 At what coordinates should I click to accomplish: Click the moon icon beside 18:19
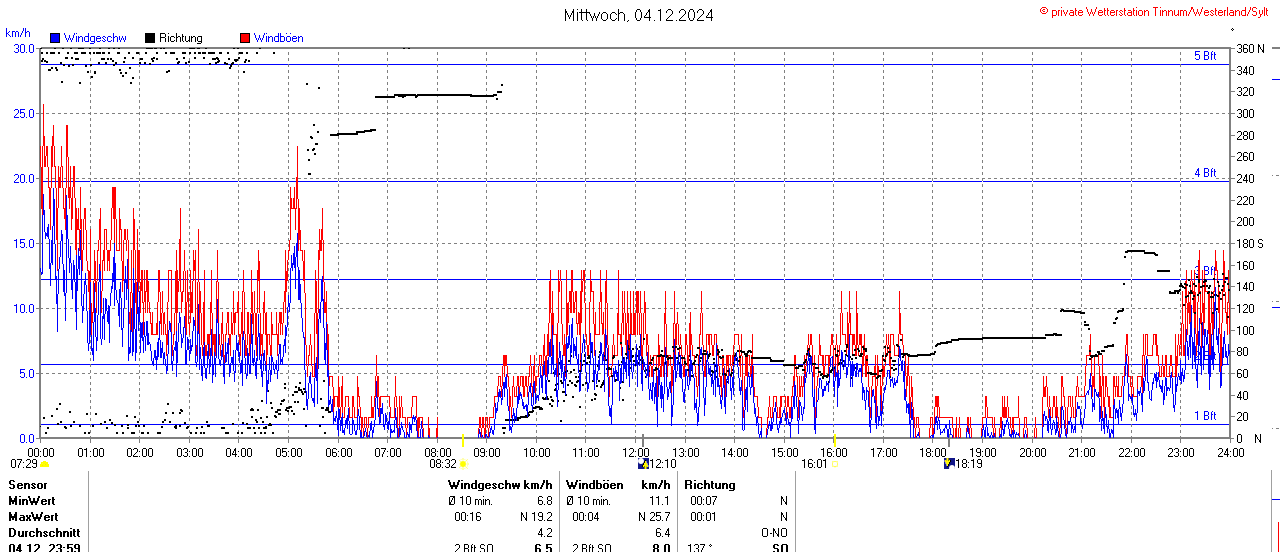coord(949,464)
